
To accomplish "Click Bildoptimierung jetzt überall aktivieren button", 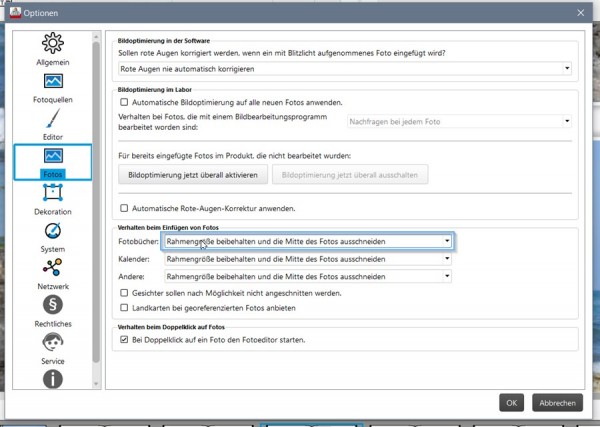I will [x=193, y=175].
